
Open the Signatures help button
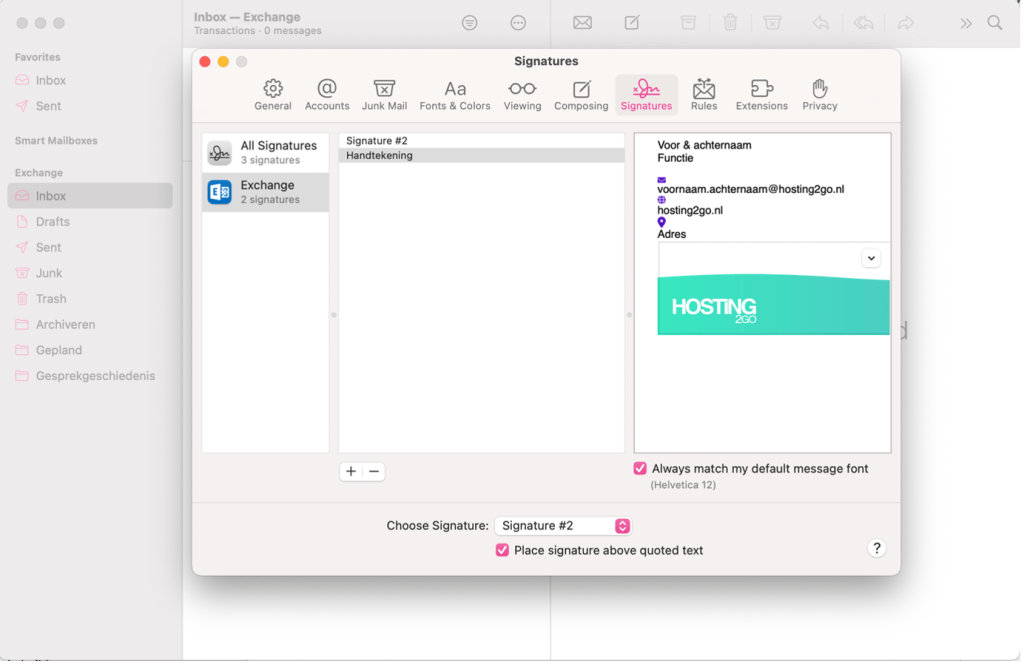point(876,548)
